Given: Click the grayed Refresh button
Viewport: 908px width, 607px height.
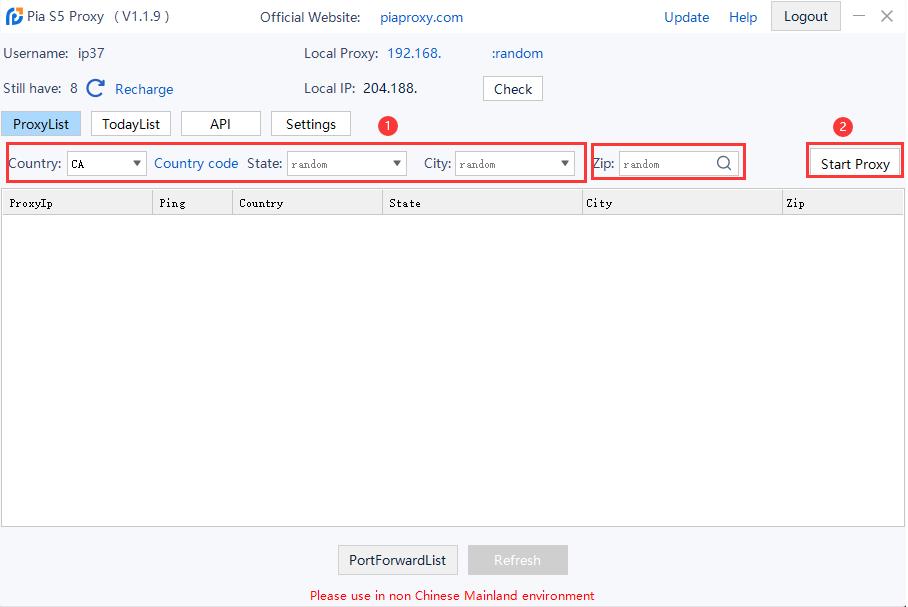Looking at the screenshot, I should coord(518,560).
